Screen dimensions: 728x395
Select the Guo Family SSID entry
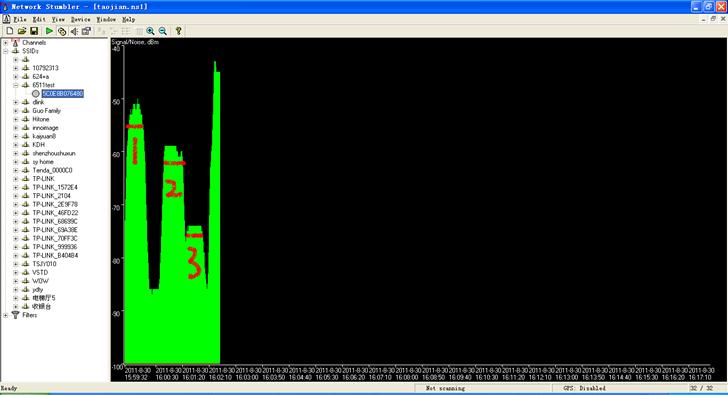click(x=46, y=111)
